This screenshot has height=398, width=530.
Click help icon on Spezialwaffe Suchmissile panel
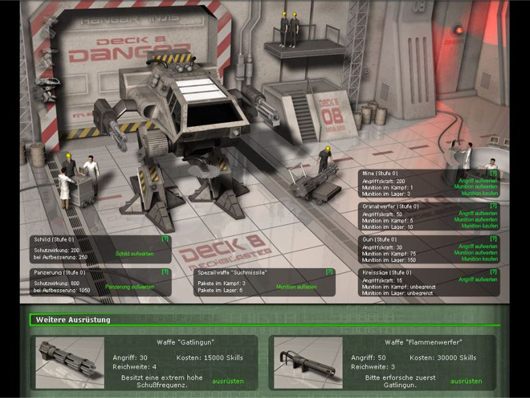point(329,272)
